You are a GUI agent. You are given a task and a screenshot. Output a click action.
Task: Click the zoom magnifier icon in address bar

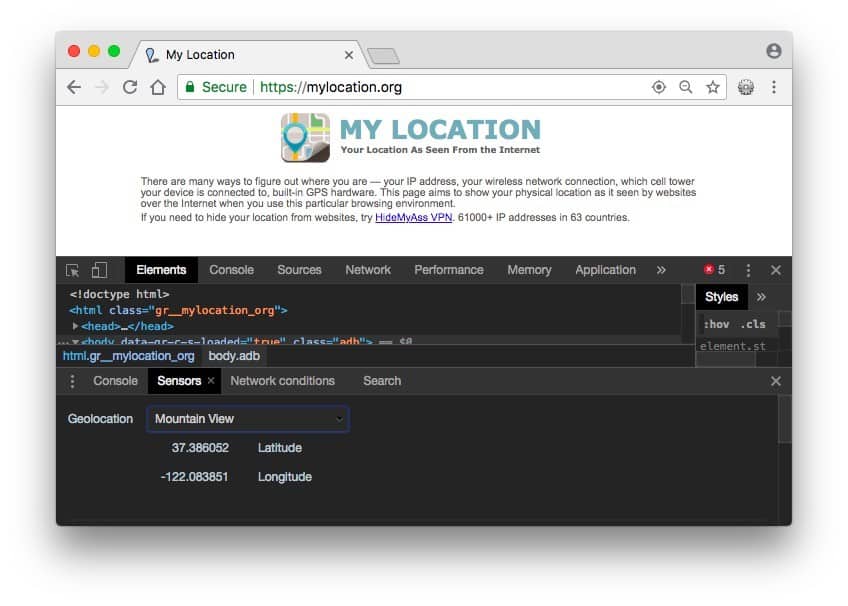click(685, 87)
